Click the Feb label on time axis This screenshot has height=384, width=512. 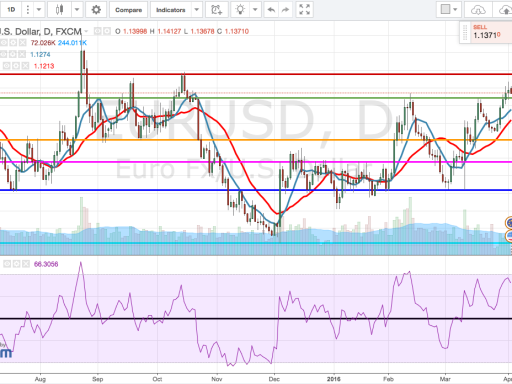click(x=388, y=379)
